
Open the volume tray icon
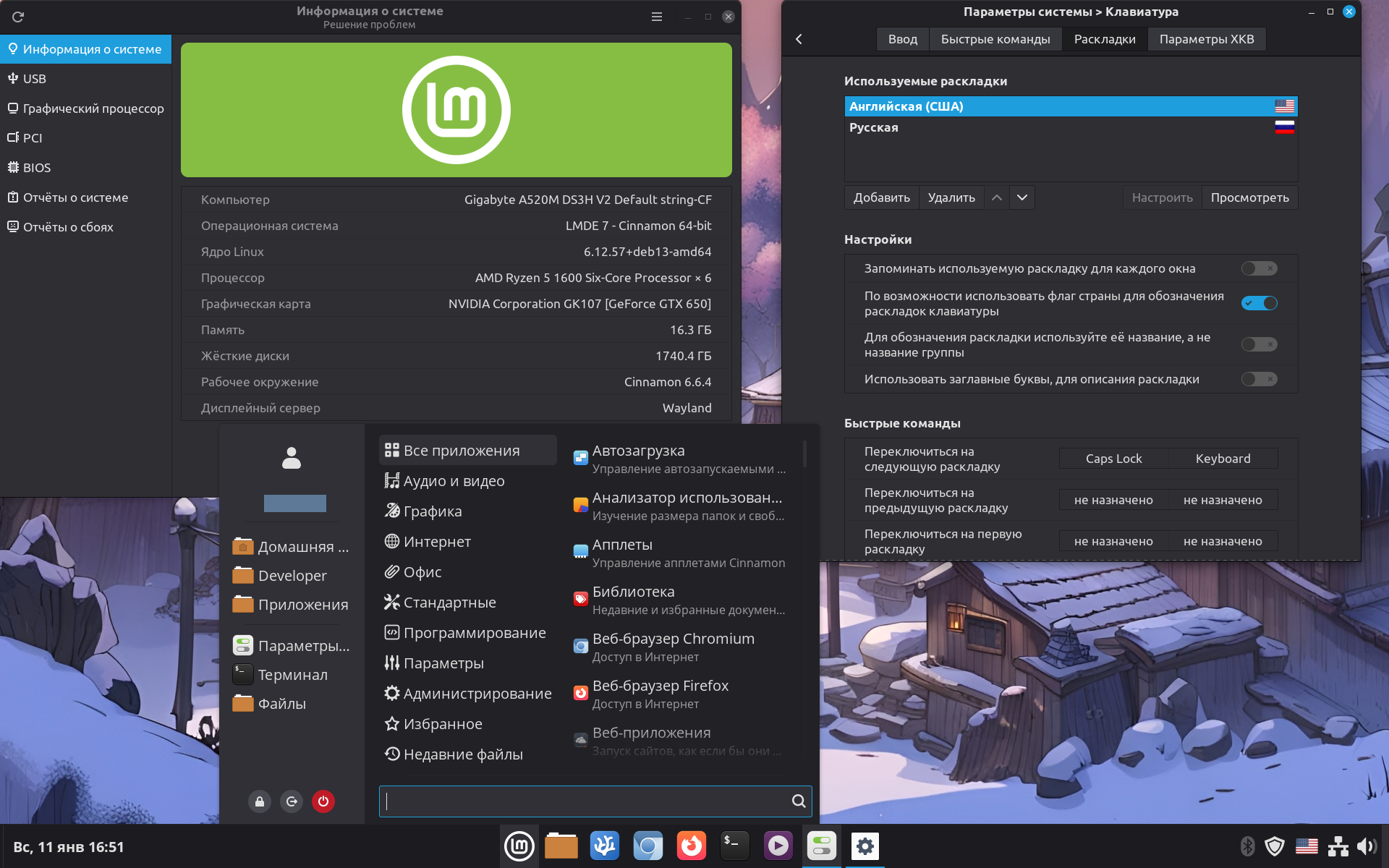click(1366, 846)
